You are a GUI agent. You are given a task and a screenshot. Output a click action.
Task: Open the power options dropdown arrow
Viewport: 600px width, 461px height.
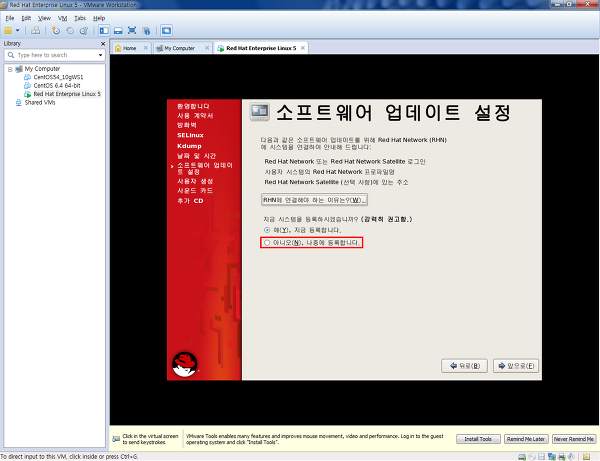click(18, 31)
